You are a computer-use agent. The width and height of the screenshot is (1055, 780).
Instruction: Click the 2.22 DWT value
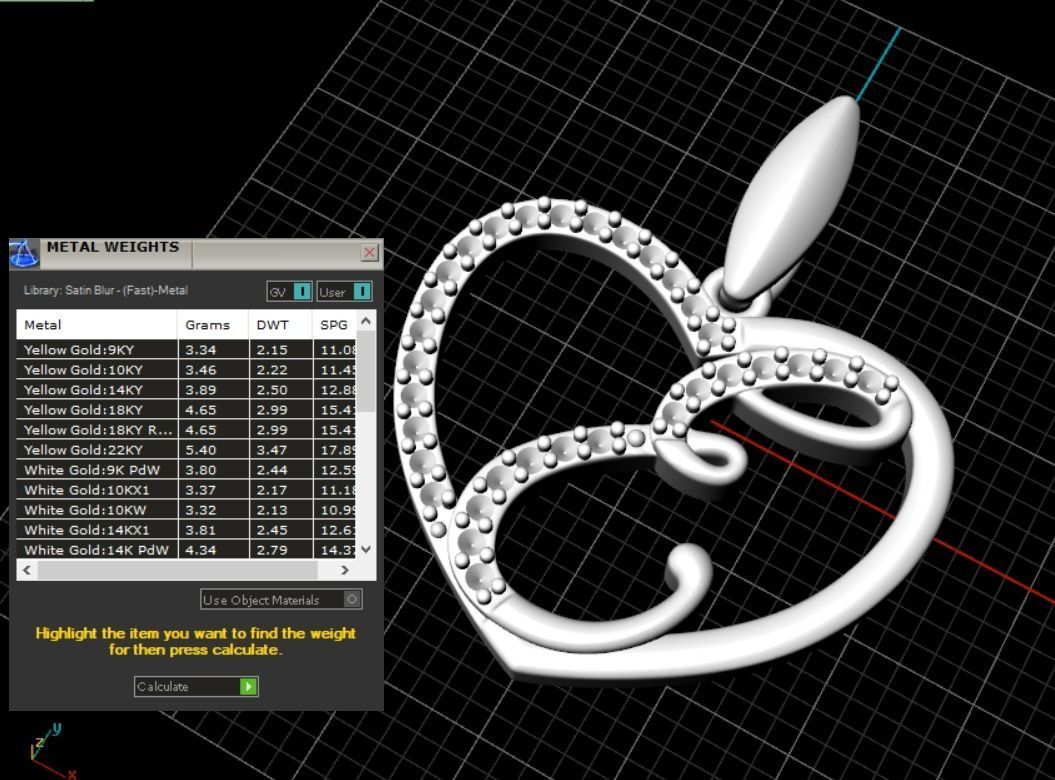272,369
